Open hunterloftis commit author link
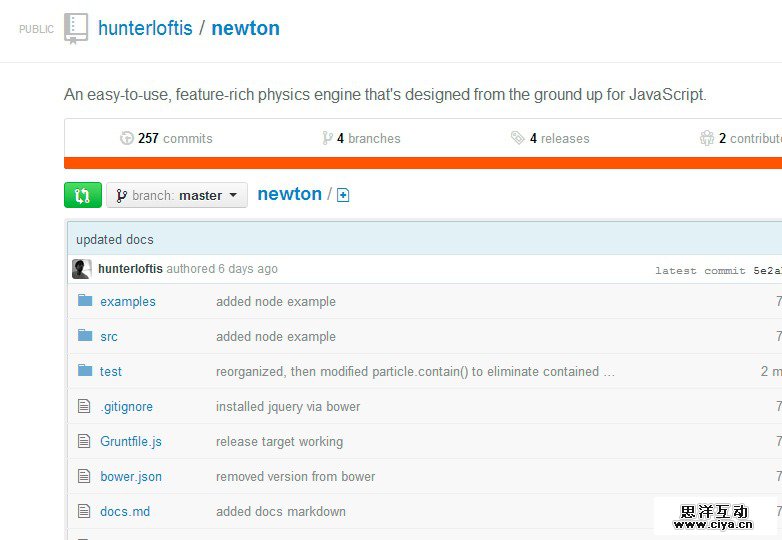782x540 pixels. (130, 269)
